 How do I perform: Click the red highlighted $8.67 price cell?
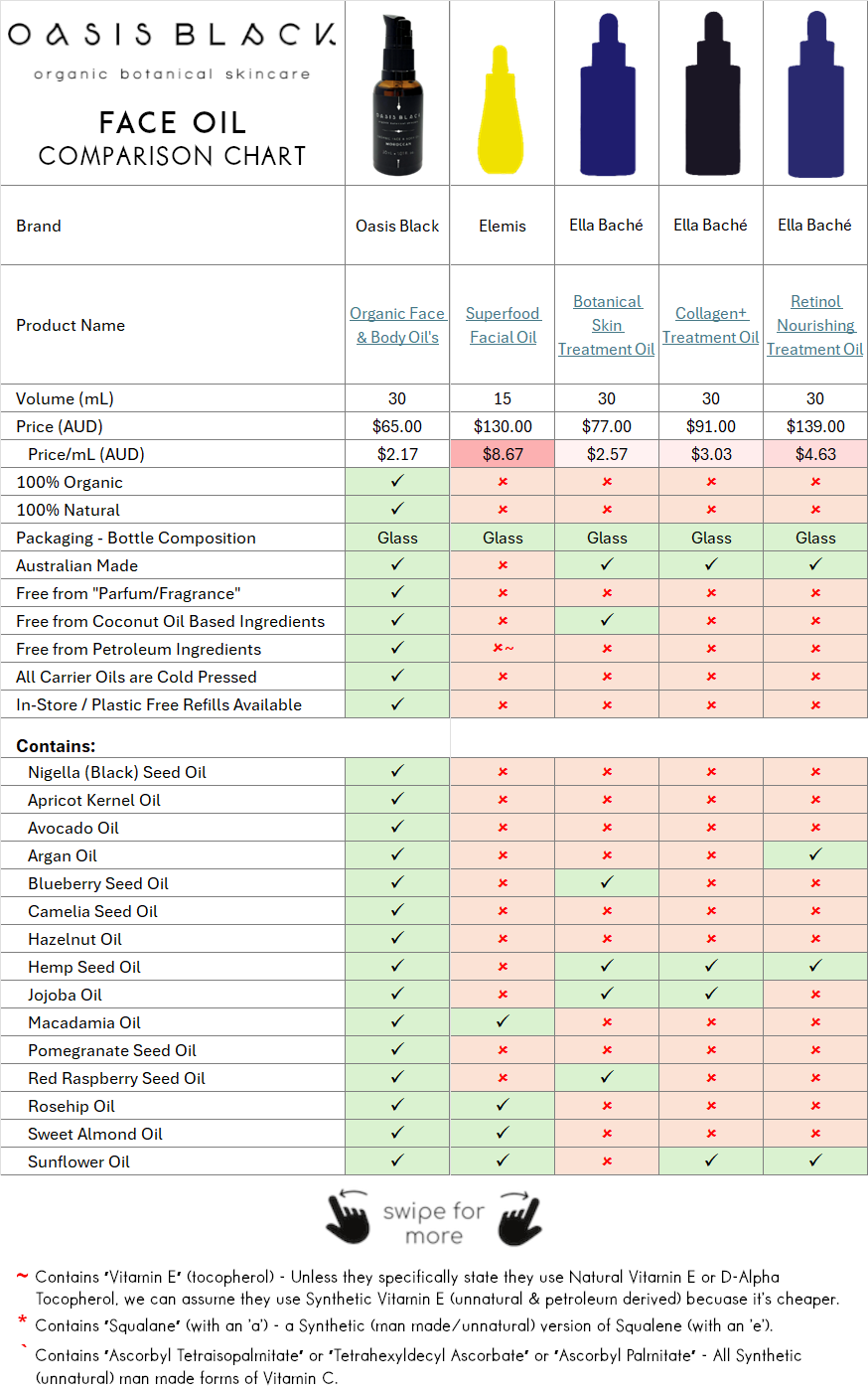(x=502, y=453)
